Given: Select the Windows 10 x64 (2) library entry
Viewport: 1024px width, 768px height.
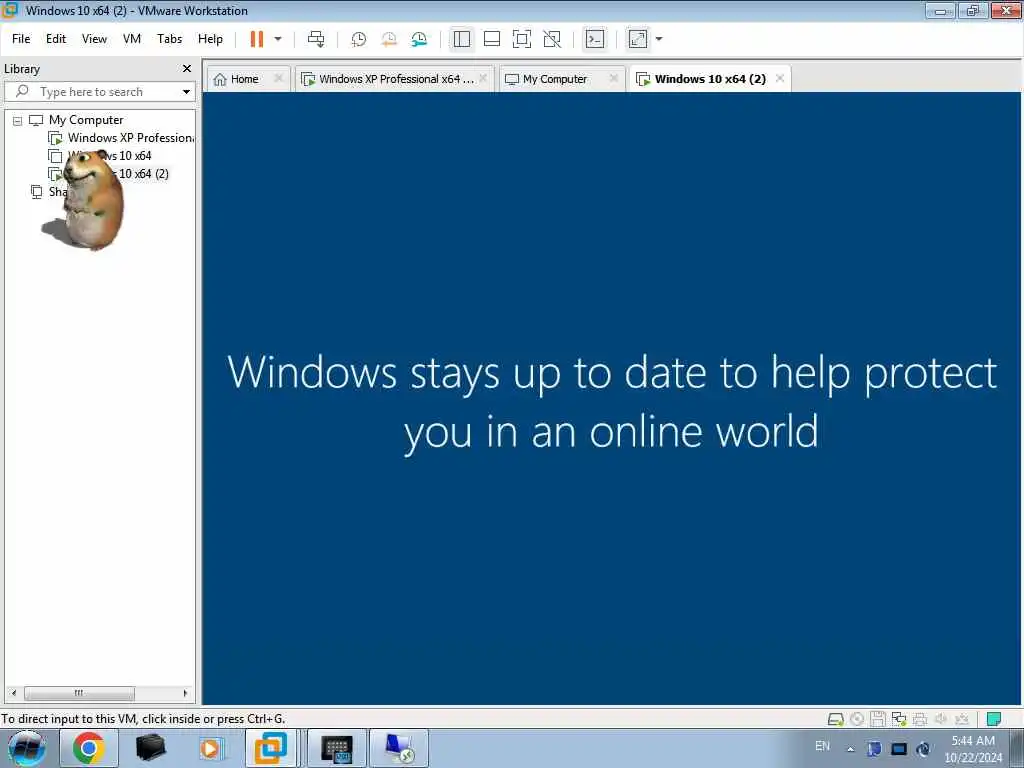Looking at the screenshot, I should pos(144,174).
